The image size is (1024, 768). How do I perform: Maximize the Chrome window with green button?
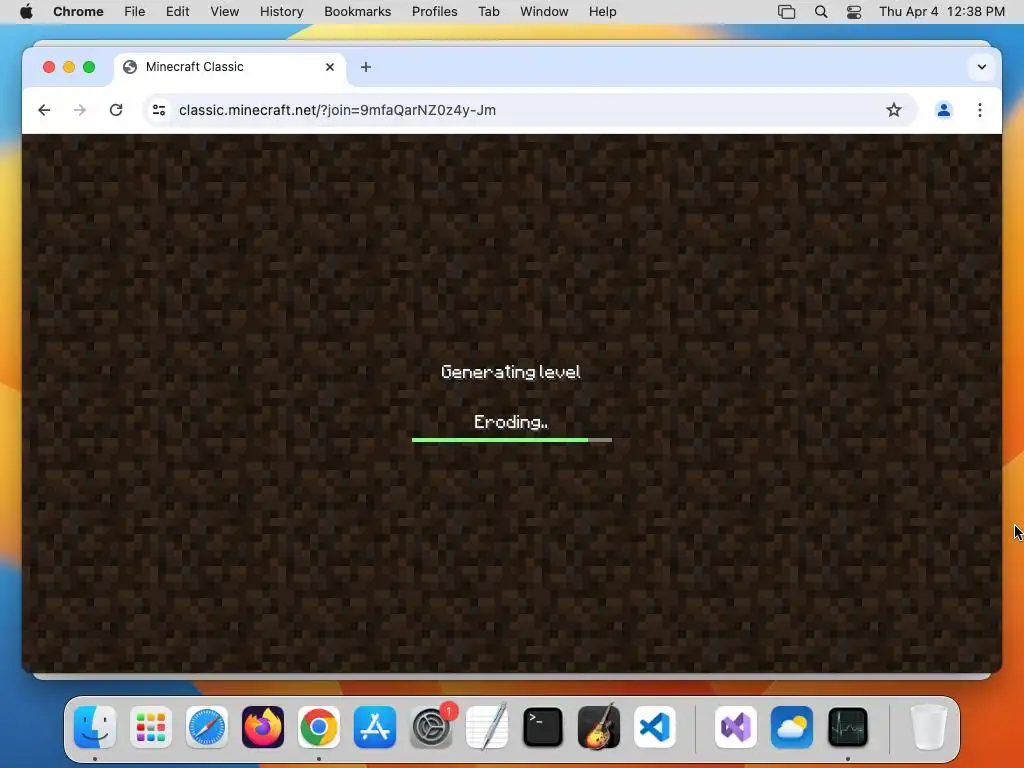(x=89, y=67)
